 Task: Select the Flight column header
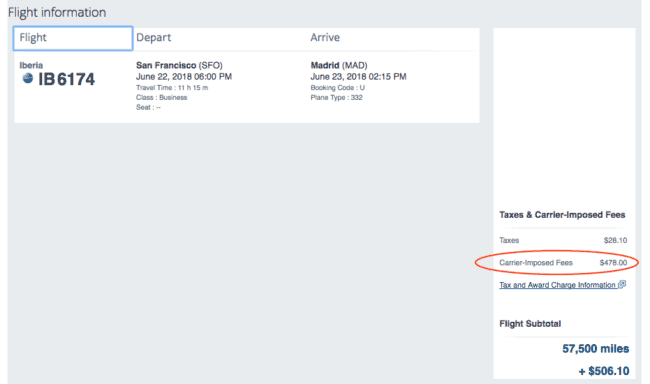73,38
